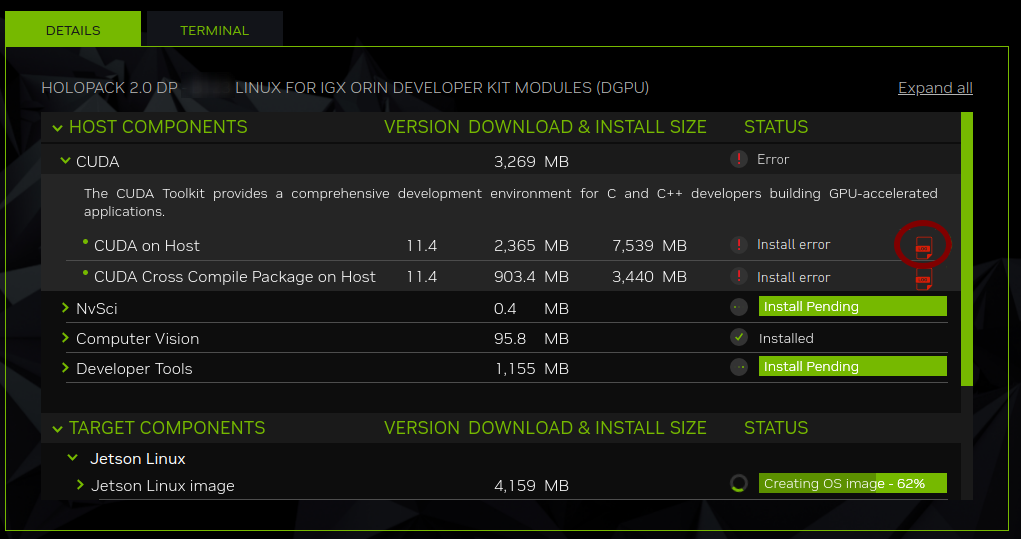Screen dimensions: 1021x539
Task: Click the 7,539 MB install size value
Action: tap(649, 245)
